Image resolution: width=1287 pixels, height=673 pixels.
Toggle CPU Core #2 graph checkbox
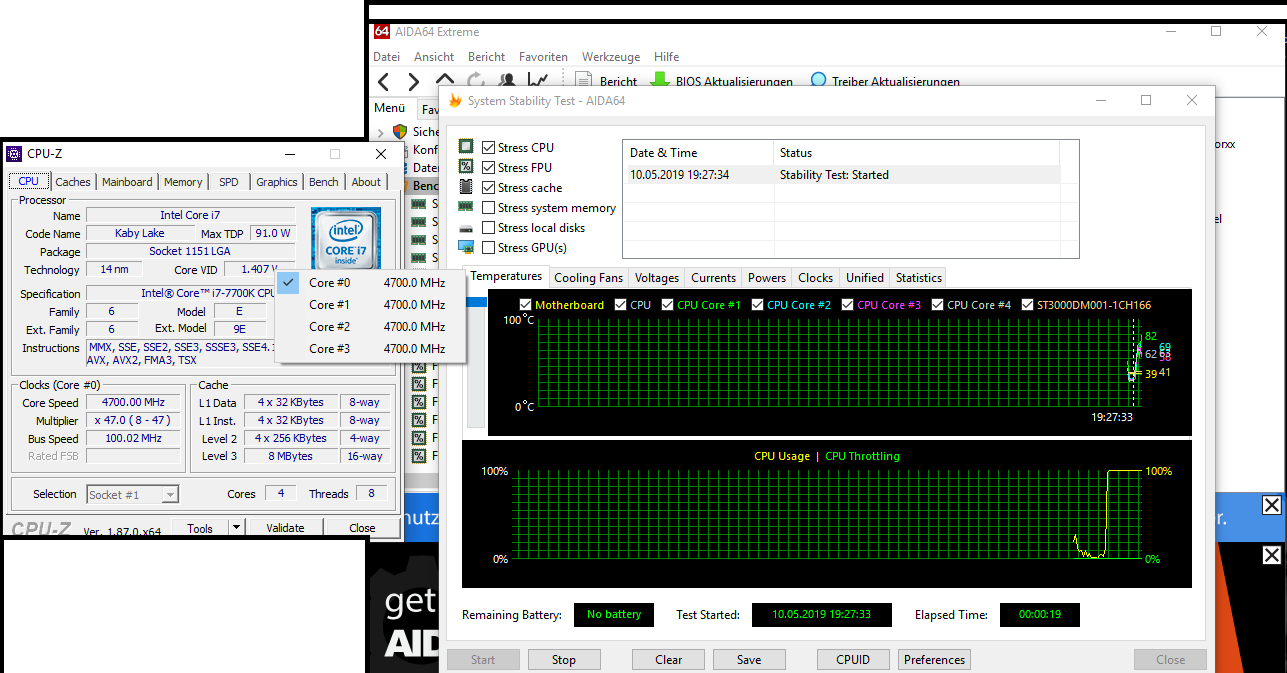758,305
